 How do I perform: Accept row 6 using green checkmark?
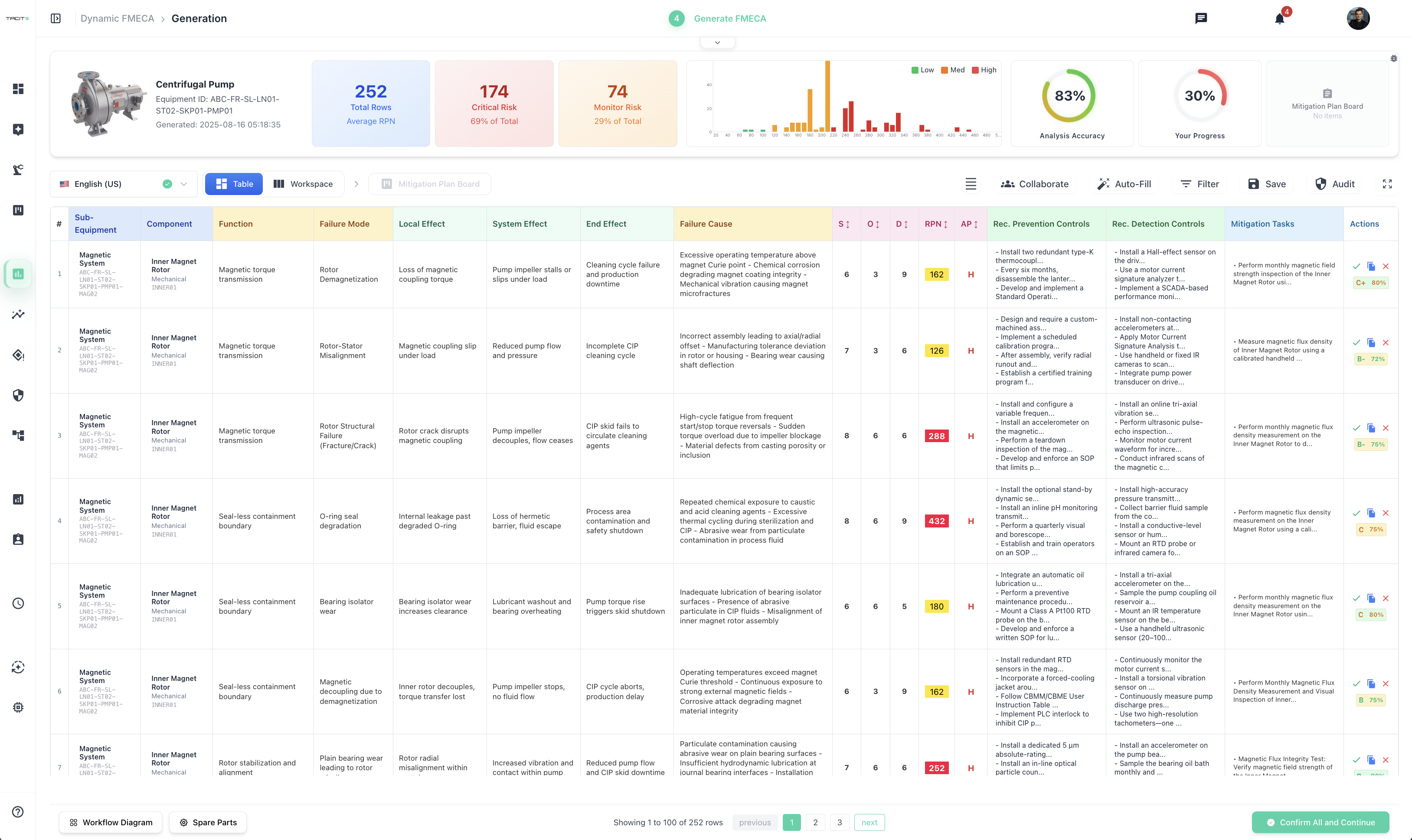click(x=1356, y=684)
